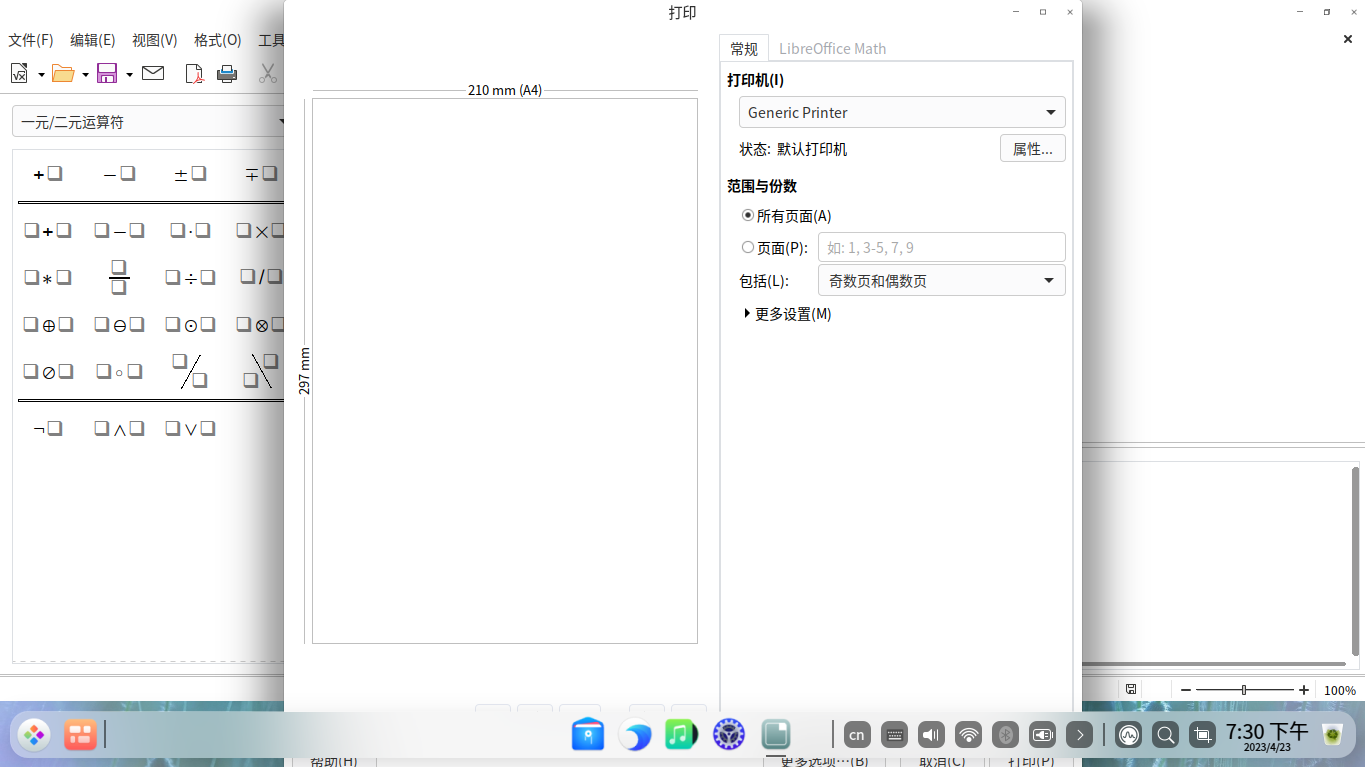Open the file Open icon on toolbar
1365x767 pixels.
[x=62, y=73]
